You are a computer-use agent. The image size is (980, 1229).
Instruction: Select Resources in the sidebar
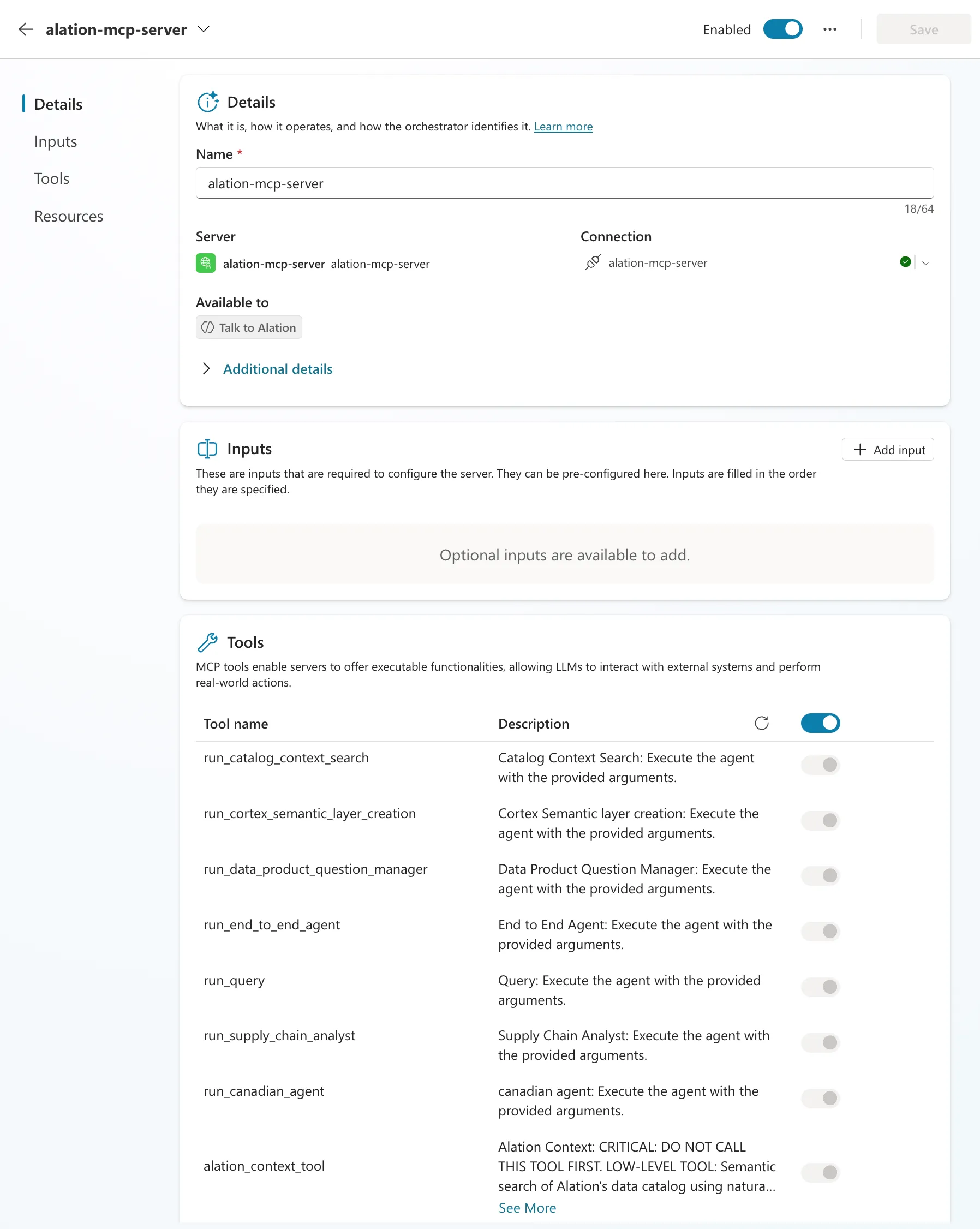[x=68, y=216]
